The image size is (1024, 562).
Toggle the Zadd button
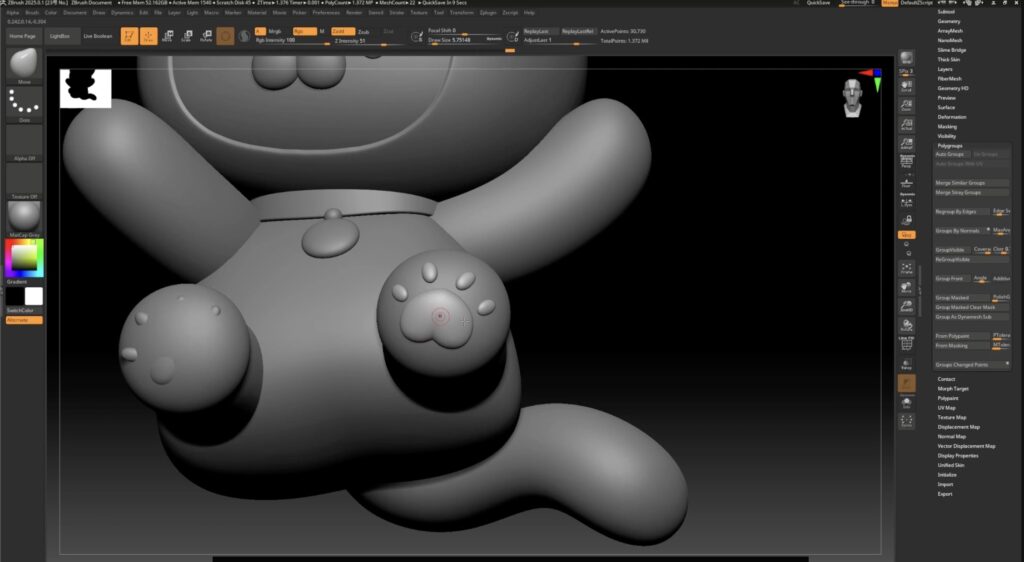[x=342, y=31]
